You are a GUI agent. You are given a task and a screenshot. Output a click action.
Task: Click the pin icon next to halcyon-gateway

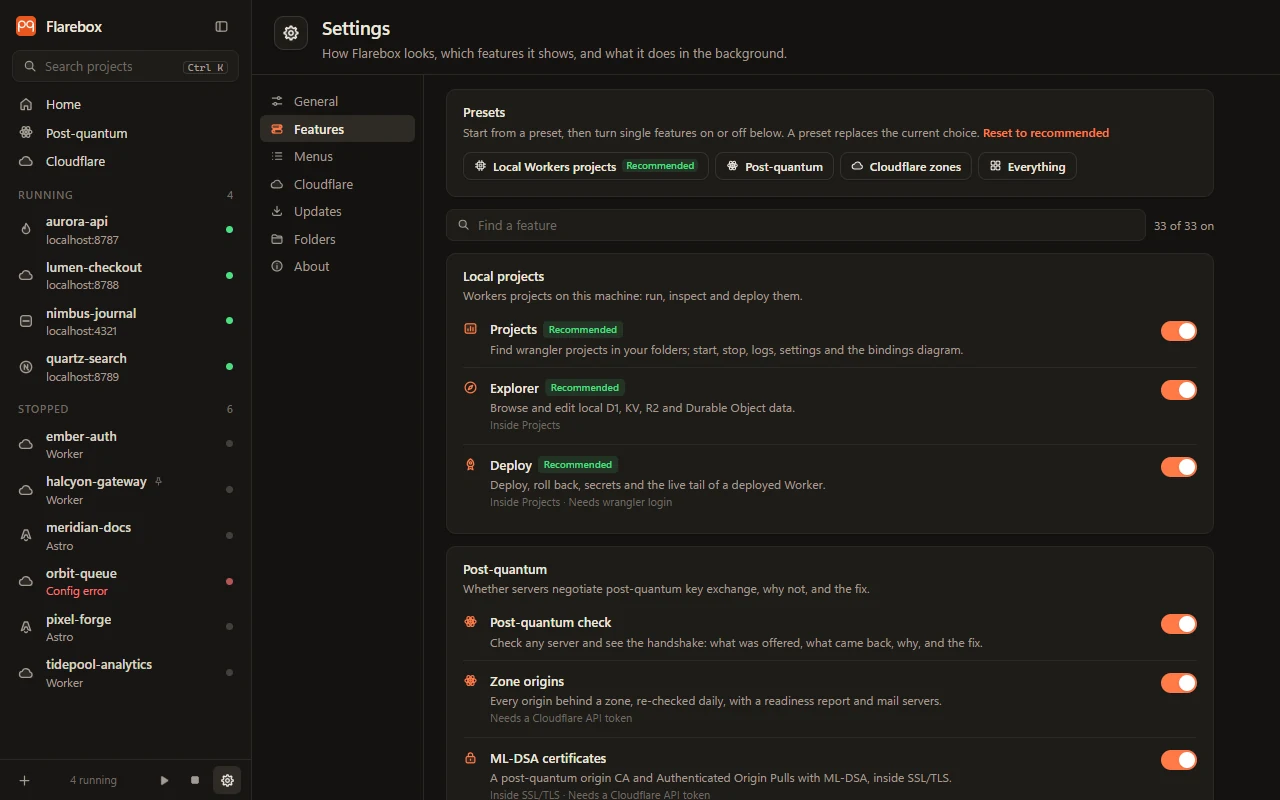[x=158, y=481]
